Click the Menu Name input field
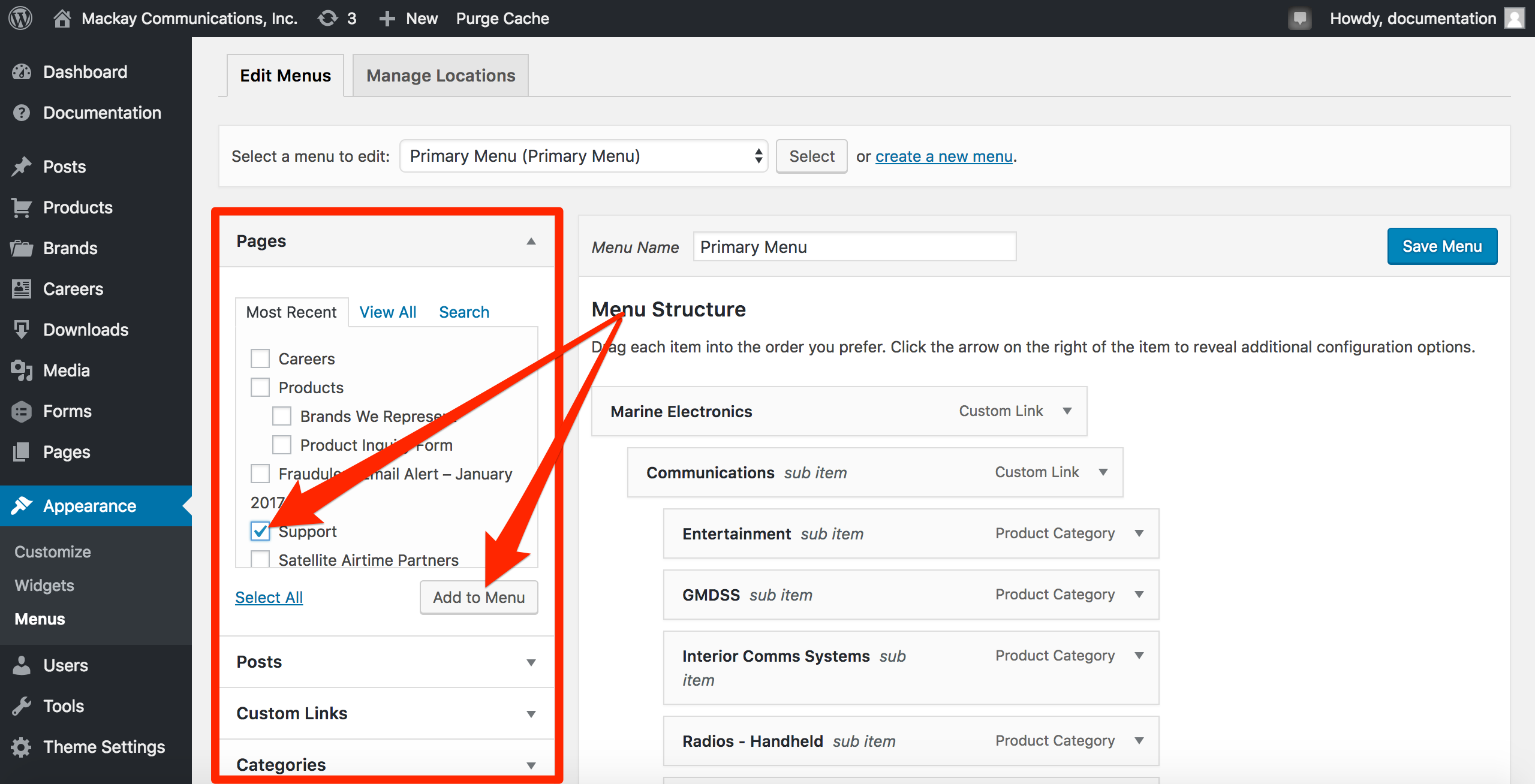The image size is (1535, 784). click(854, 247)
